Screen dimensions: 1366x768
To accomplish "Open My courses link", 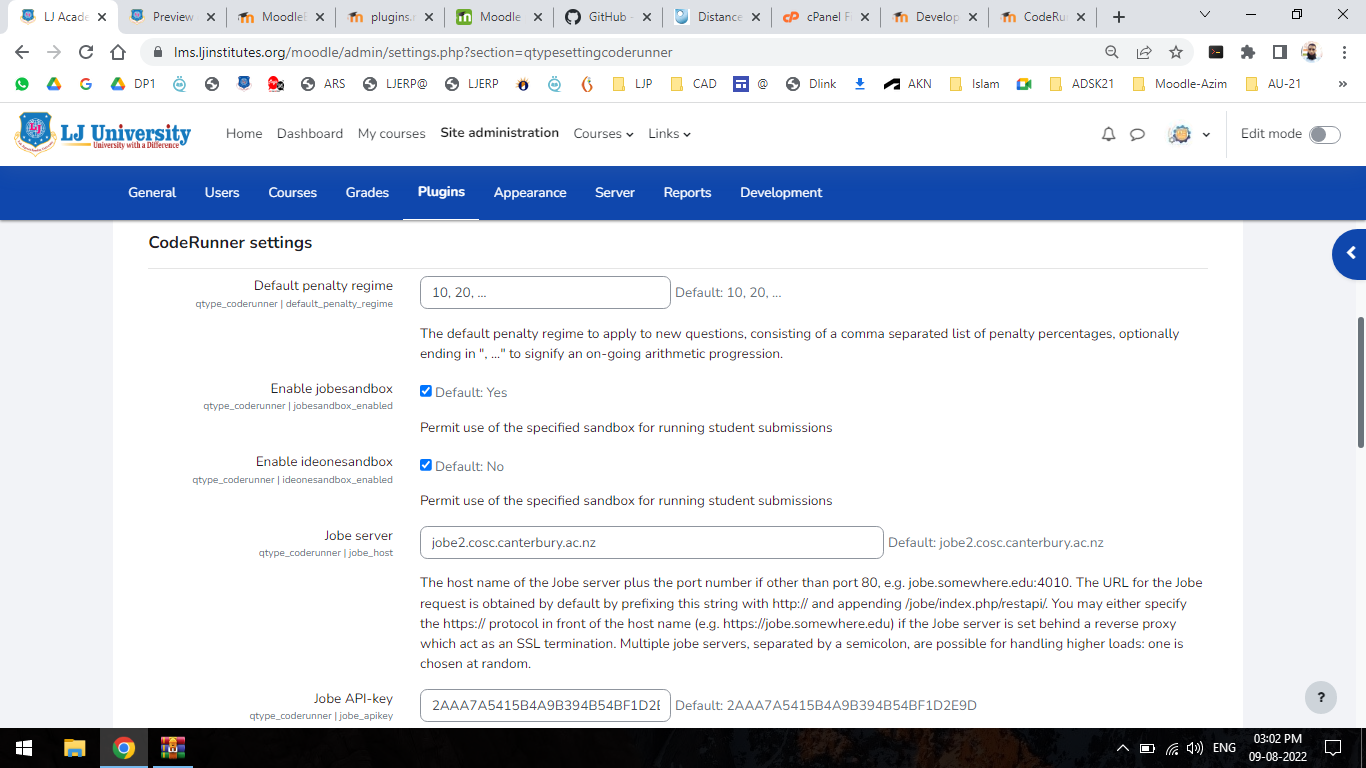I will pos(391,134).
